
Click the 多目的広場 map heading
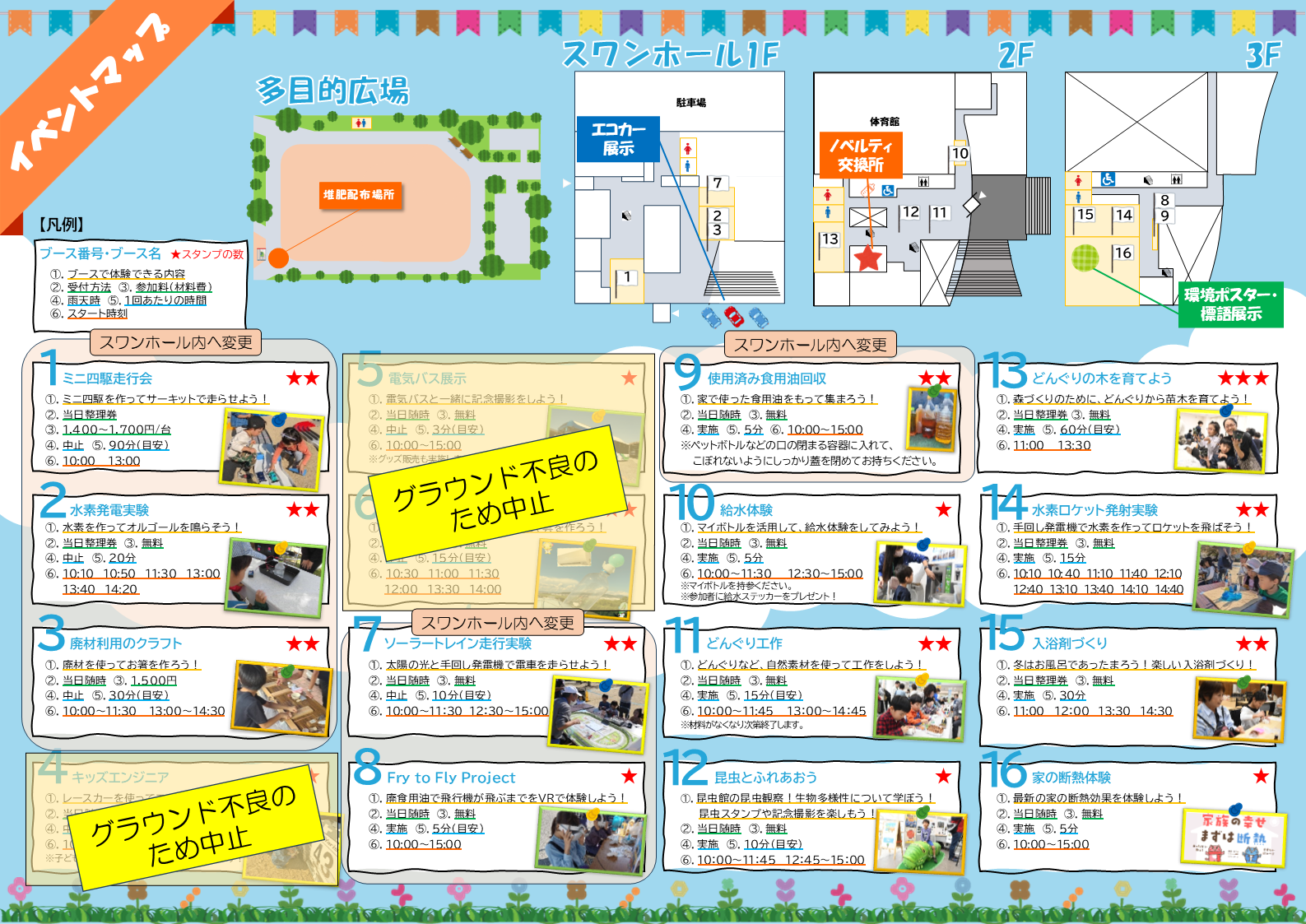332,91
